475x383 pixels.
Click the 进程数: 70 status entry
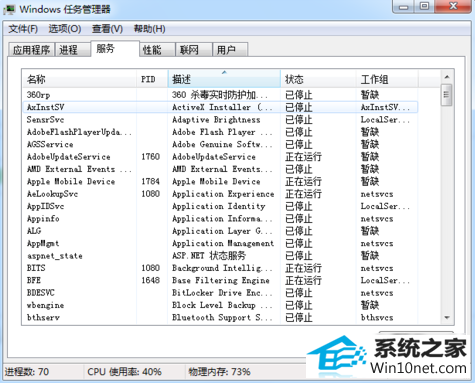click(27, 372)
